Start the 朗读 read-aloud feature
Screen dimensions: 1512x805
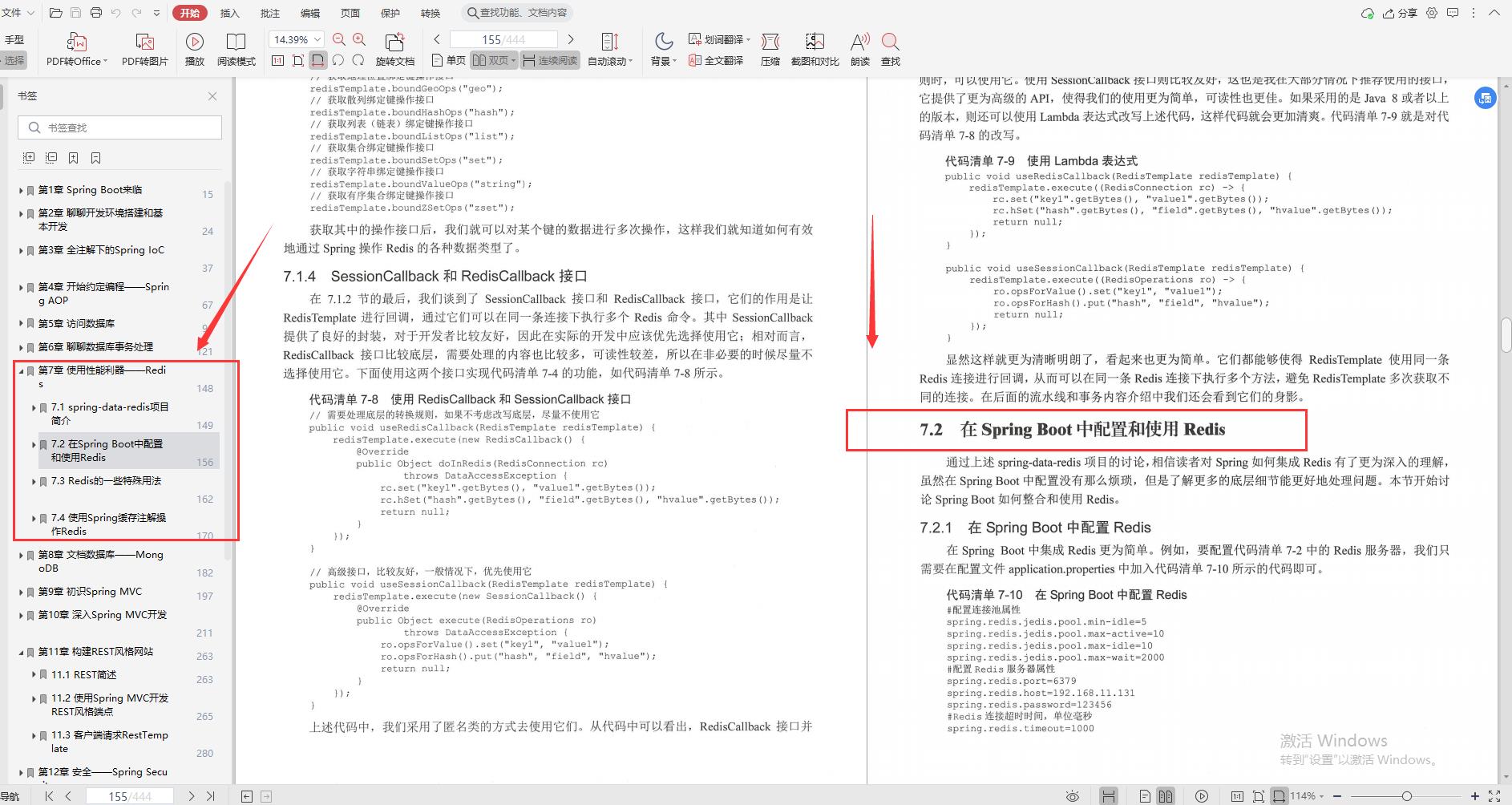click(860, 49)
